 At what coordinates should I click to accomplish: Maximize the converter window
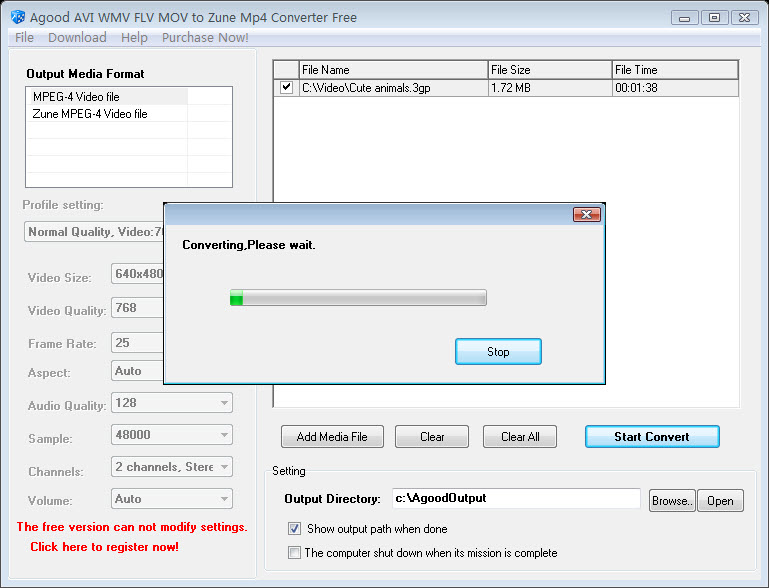715,18
